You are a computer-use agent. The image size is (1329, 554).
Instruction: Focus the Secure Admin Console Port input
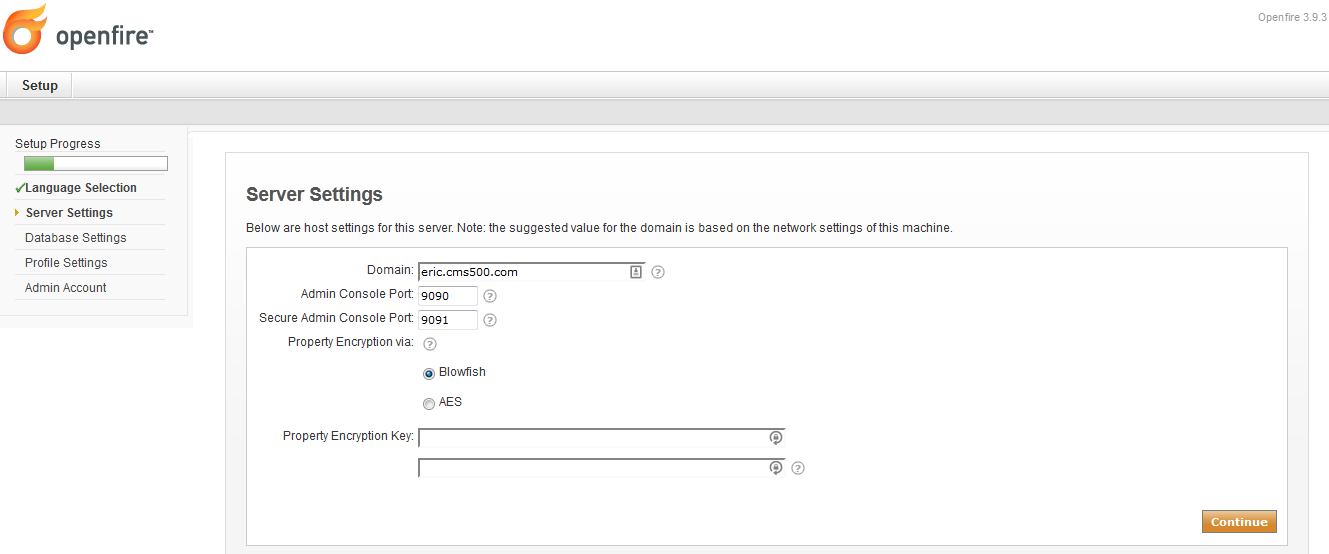[448, 320]
